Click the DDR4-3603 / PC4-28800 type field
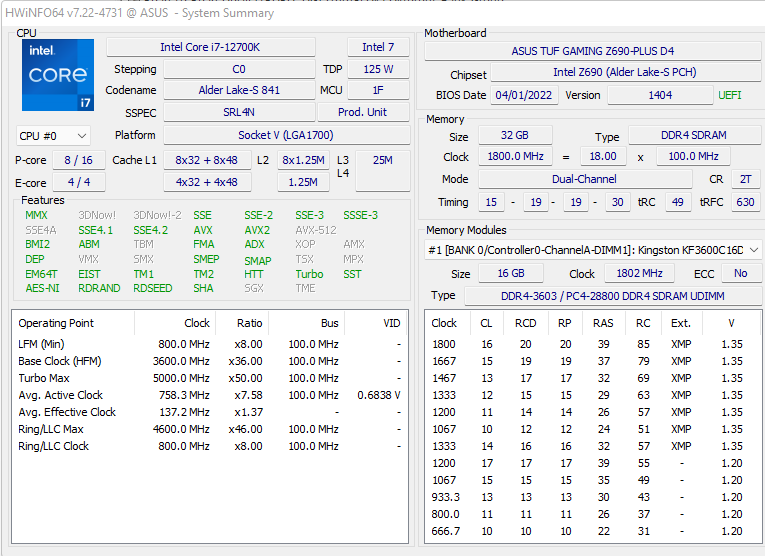 click(x=613, y=296)
